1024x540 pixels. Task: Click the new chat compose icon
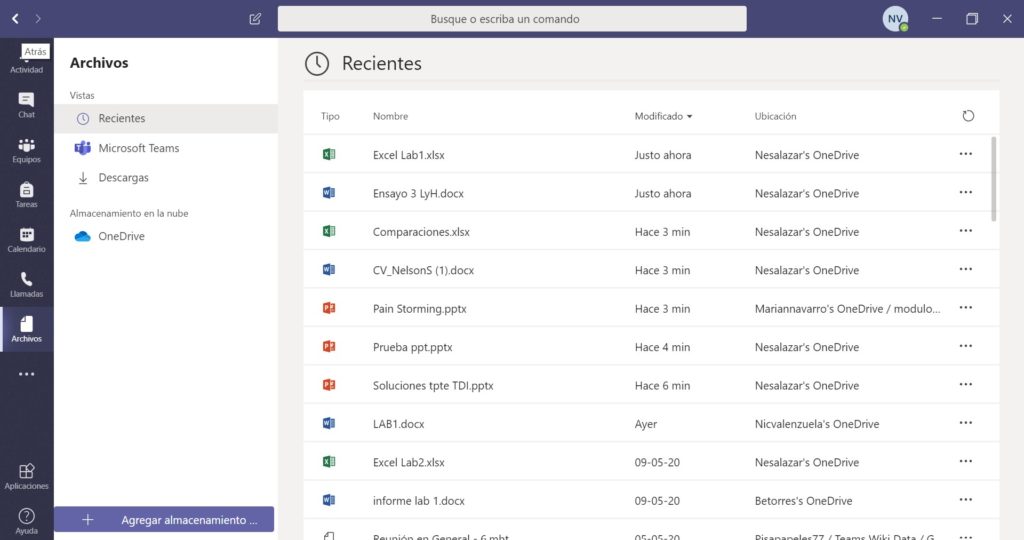[x=255, y=19]
